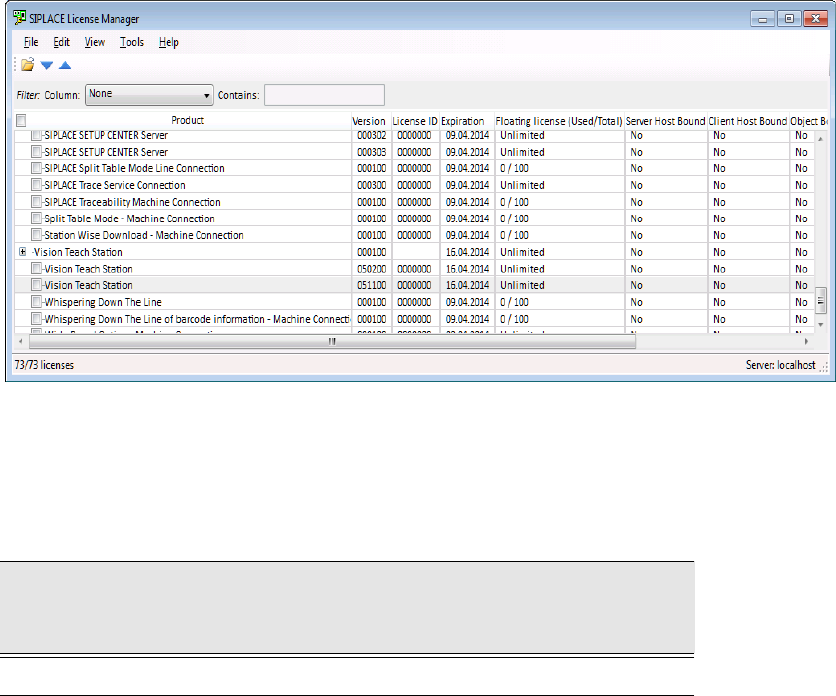Open the File menu
The height and width of the screenshot is (696, 836).
(x=31, y=43)
